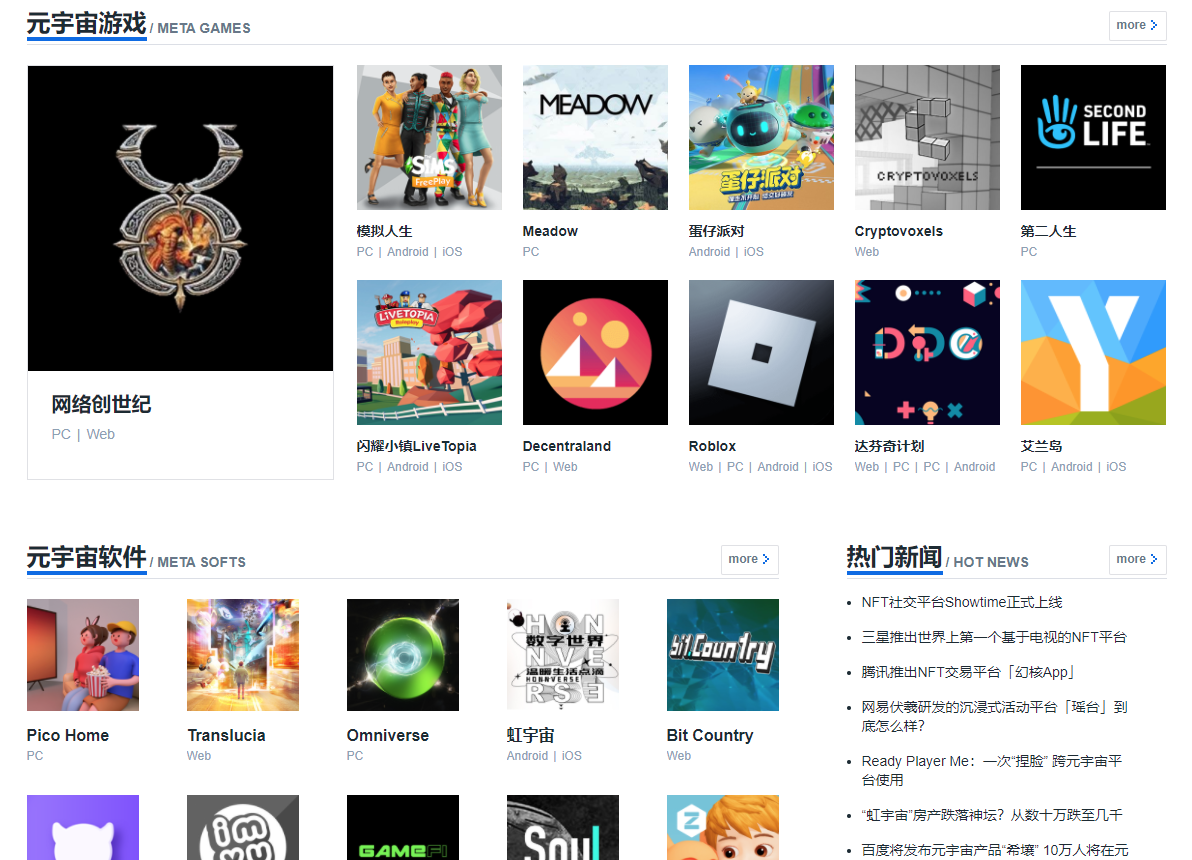1192x860 pixels.
Task: Click Web tag under Bit Country
Action: 679,756
